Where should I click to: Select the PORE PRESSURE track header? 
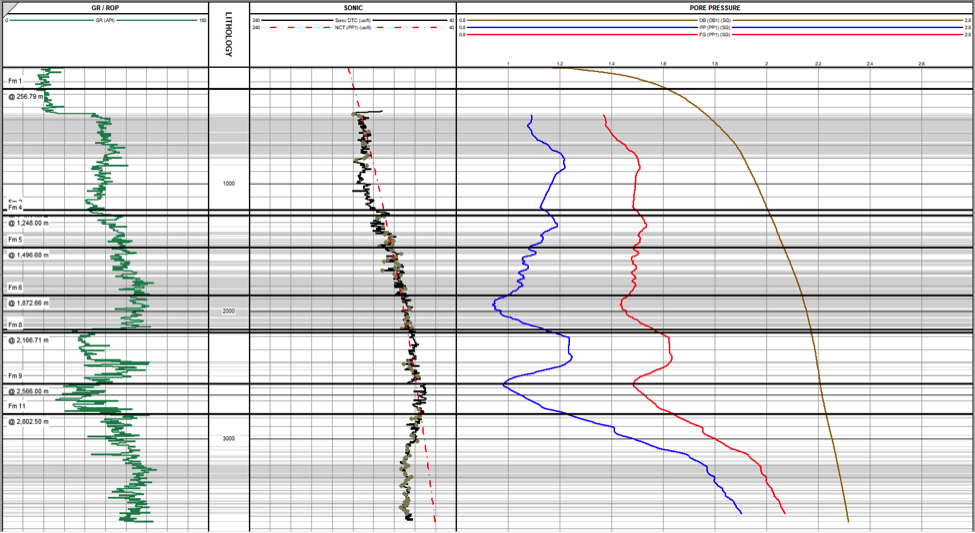pos(715,8)
